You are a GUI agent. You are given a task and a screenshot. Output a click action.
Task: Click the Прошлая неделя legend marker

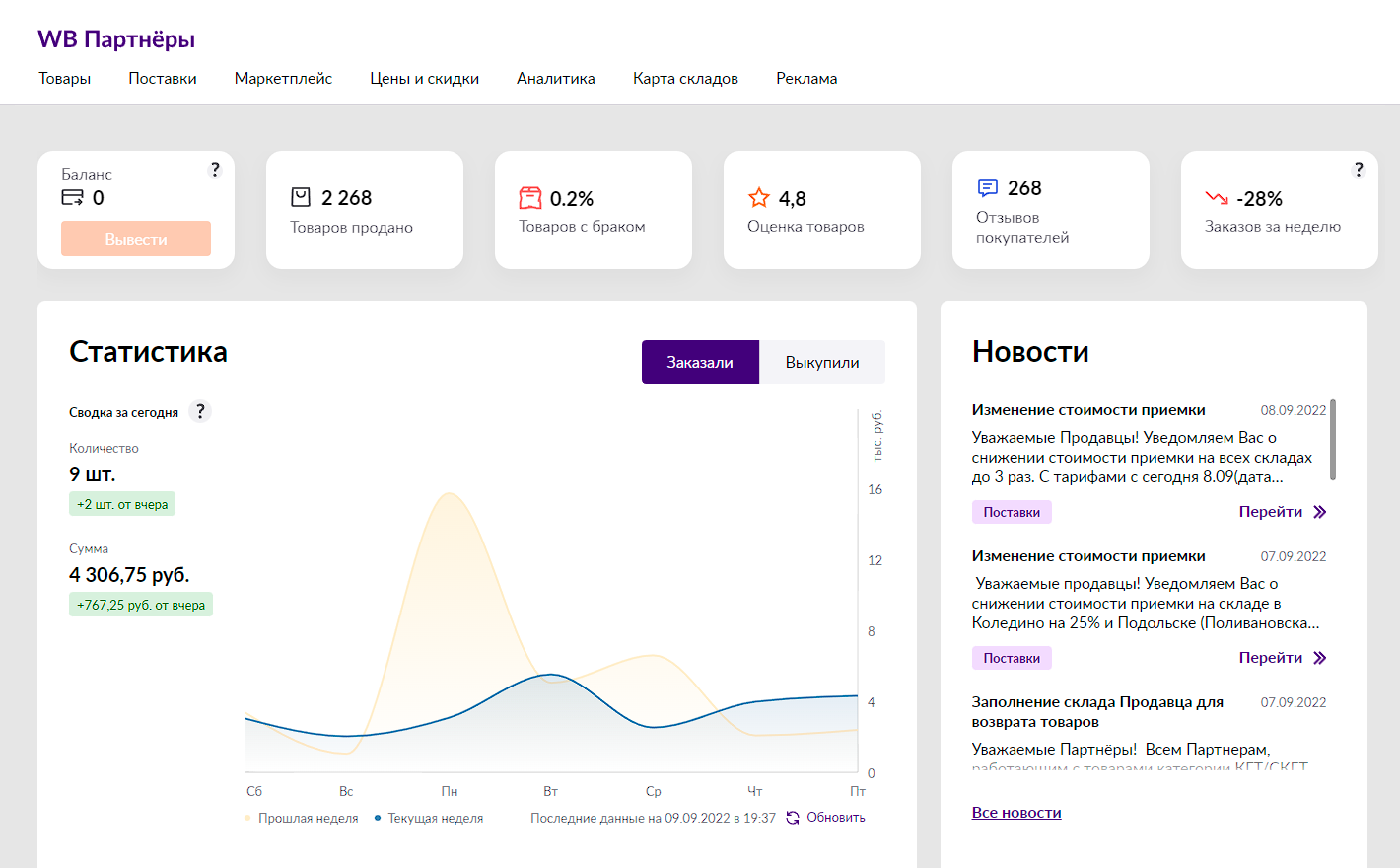[x=247, y=818]
